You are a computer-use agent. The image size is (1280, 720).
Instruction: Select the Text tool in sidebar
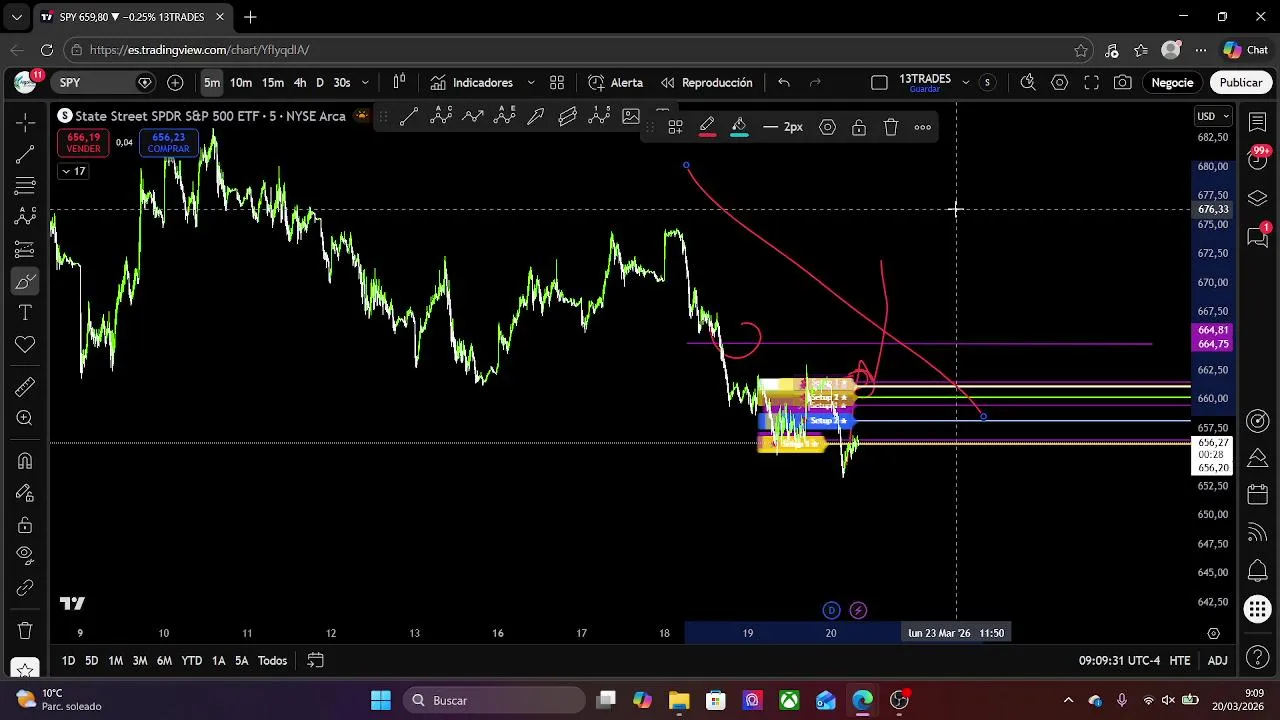tap(25, 313)
